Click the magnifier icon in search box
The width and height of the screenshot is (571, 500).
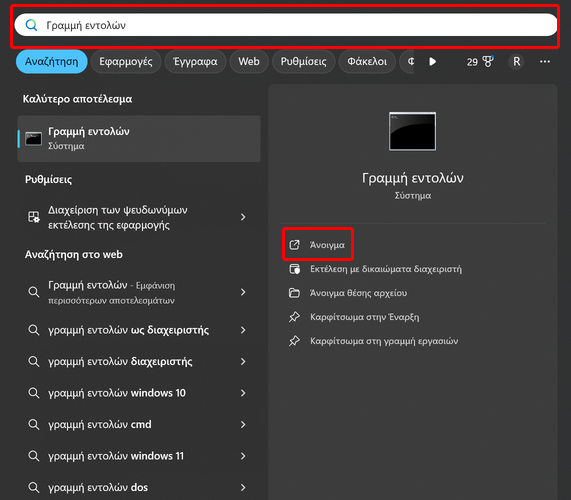tap(31, 25)
